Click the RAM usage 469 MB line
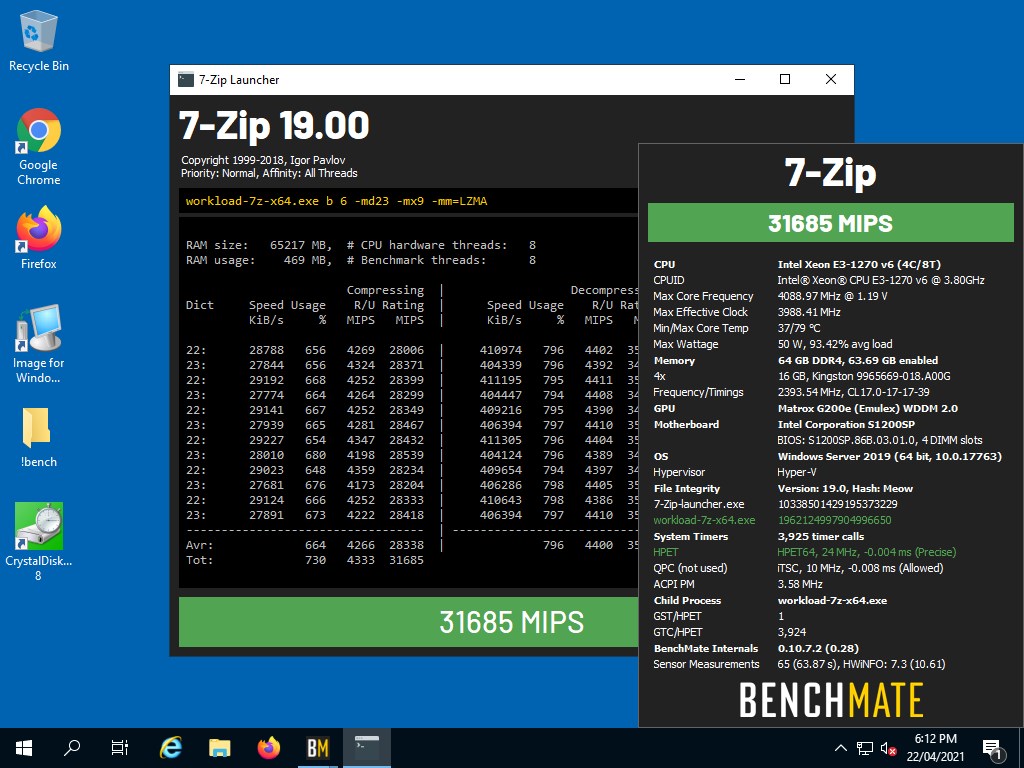The image size is (1024, 768). [360, 260]
